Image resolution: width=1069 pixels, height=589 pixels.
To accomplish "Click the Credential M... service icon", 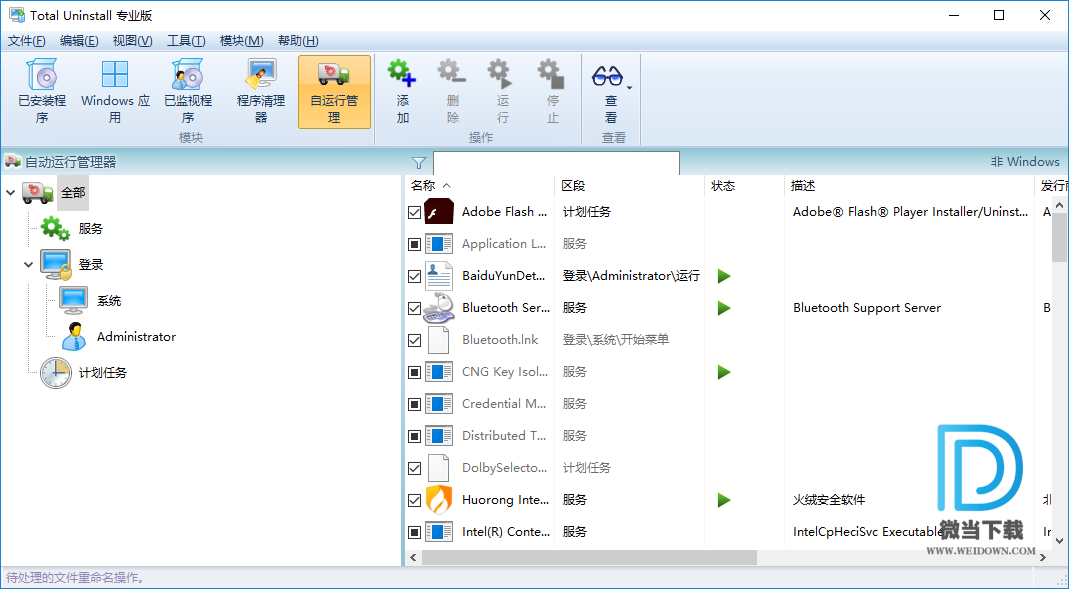I will pyautogui.click(x=439, y=404).
